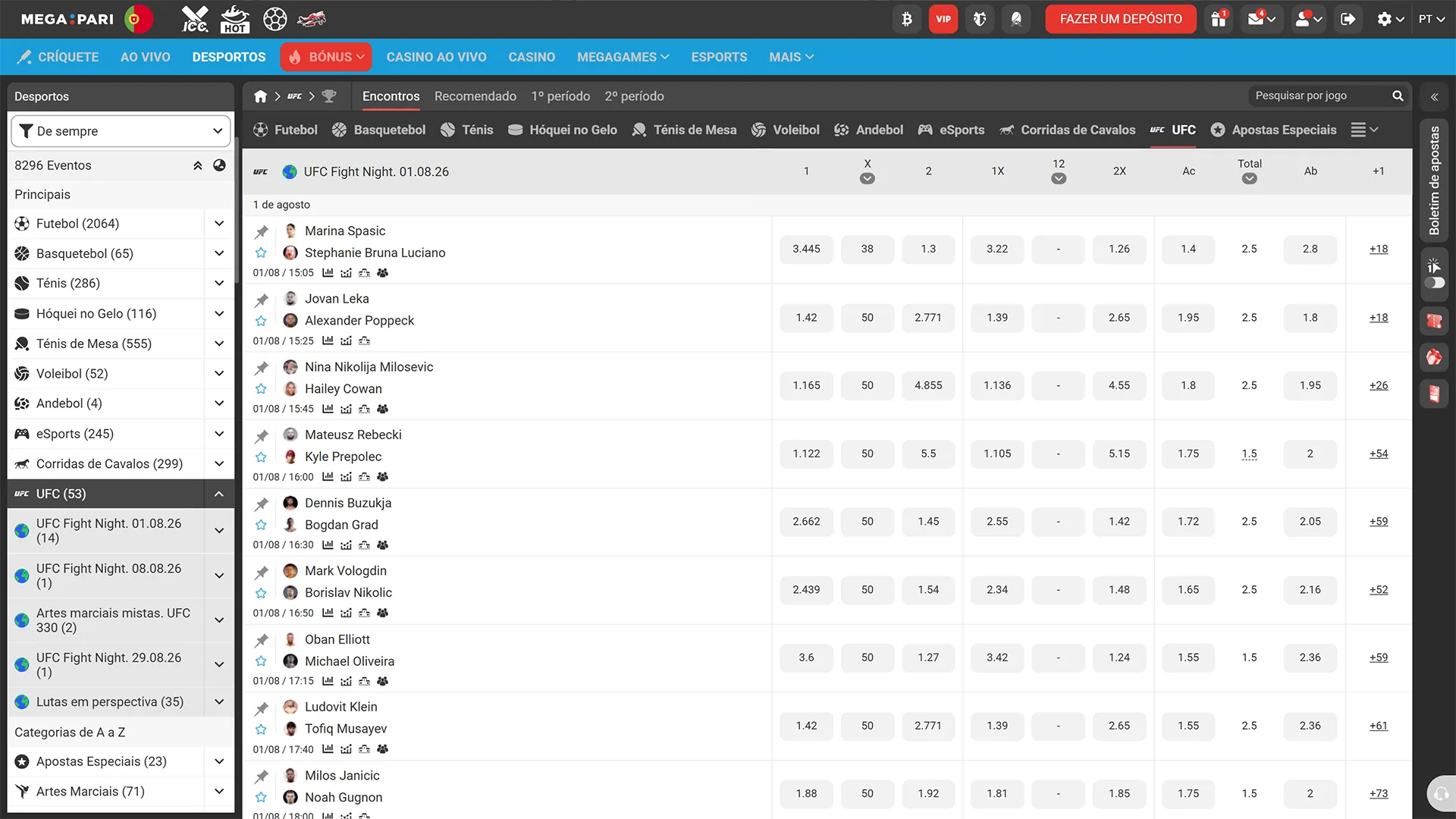Select the Corridas de Cavalos tab
Viewport: 1456px width, 819px height.
(1067, 130)
